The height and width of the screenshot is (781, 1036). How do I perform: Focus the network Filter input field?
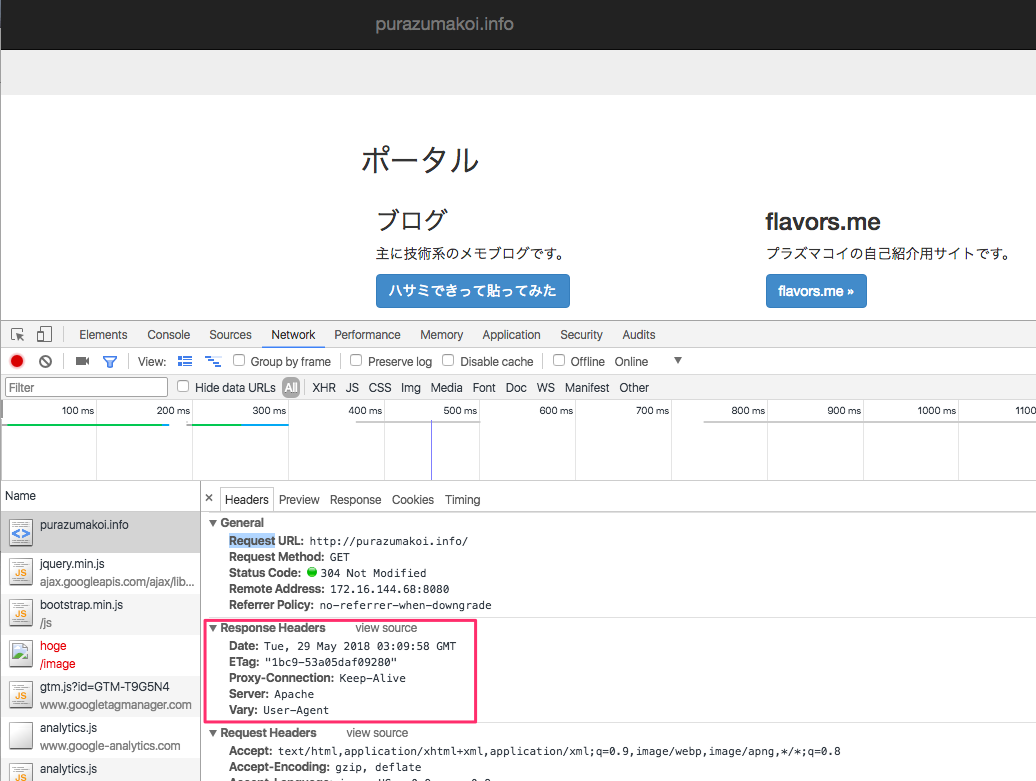[x=87, y=387]
